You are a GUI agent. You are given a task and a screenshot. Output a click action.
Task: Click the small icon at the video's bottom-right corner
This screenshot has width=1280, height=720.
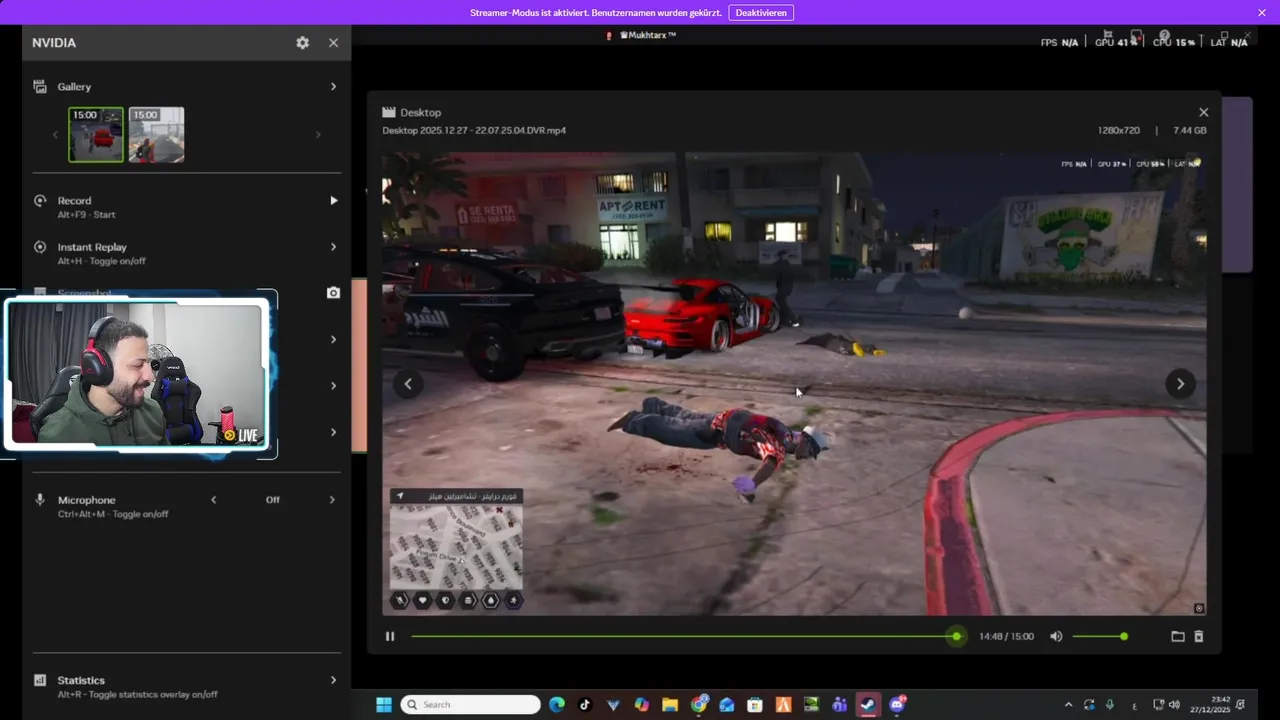1199,608
